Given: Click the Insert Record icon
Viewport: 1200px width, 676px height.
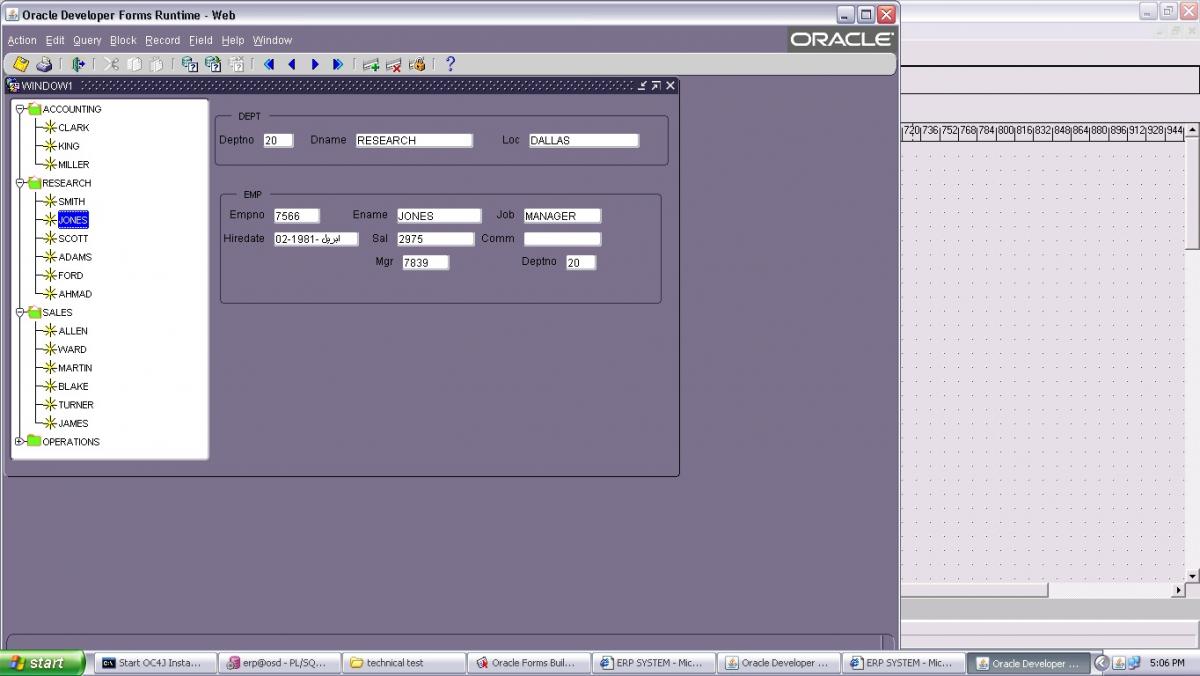Looking at the screenshot, I should [371, 64].
